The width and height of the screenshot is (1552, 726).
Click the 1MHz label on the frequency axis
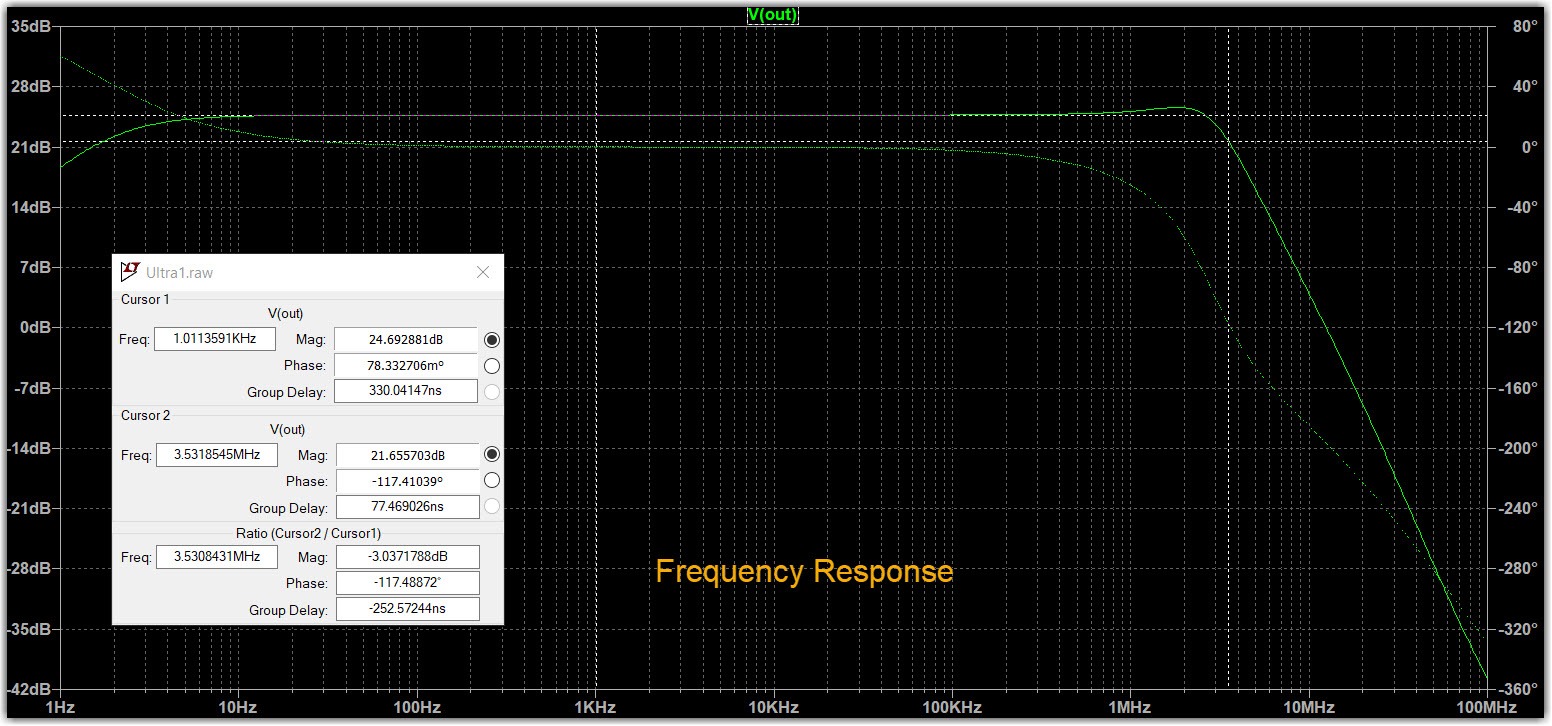(x=1130, y=708)
